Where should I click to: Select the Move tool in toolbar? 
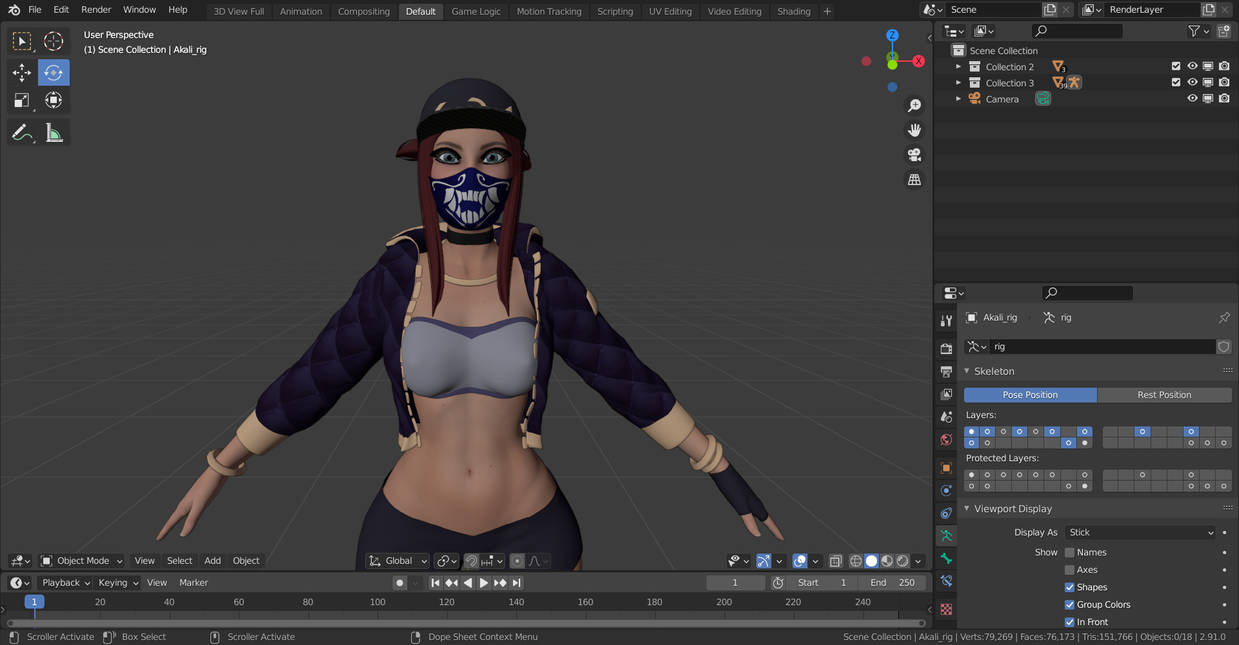tap(22, 72)
